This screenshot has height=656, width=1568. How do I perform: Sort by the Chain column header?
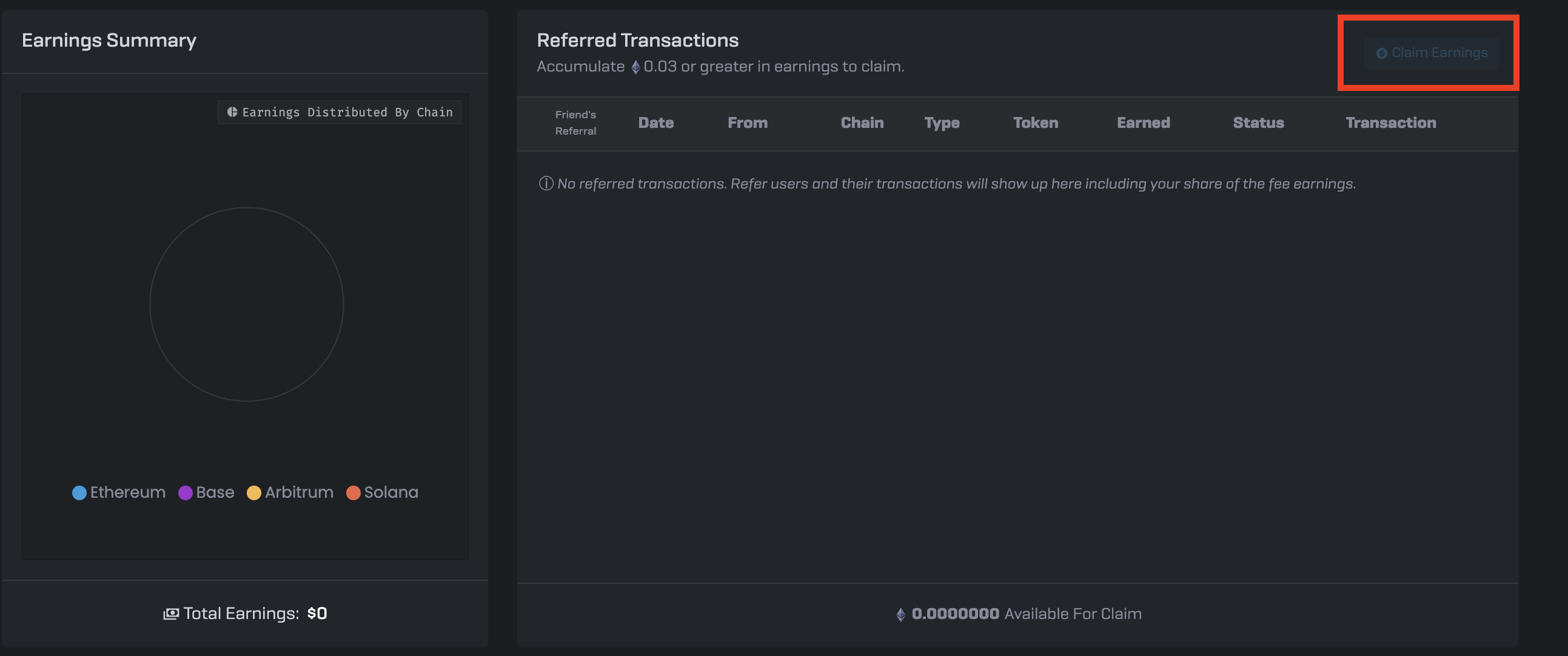pos(862,123)
